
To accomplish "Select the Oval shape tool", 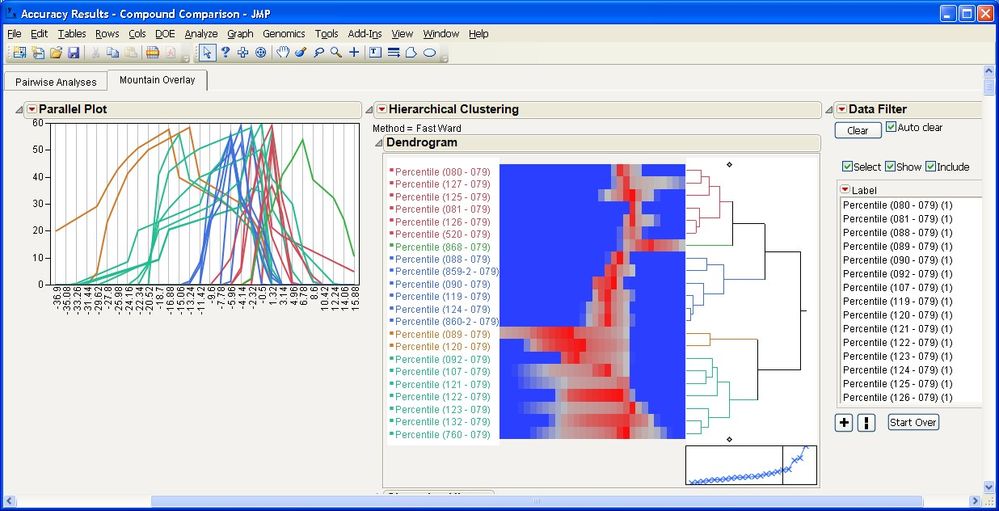I will (430, 53).
